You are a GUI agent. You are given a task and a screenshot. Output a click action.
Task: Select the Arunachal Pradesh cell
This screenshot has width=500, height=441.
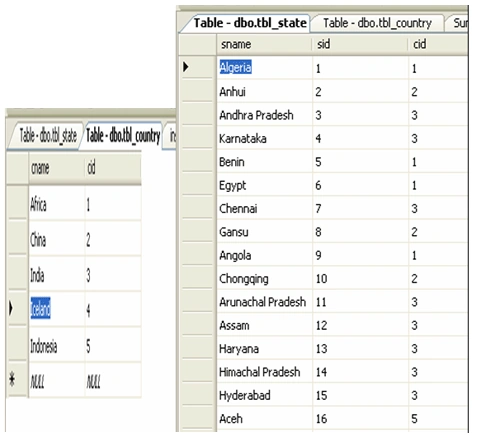coord(264,302)
